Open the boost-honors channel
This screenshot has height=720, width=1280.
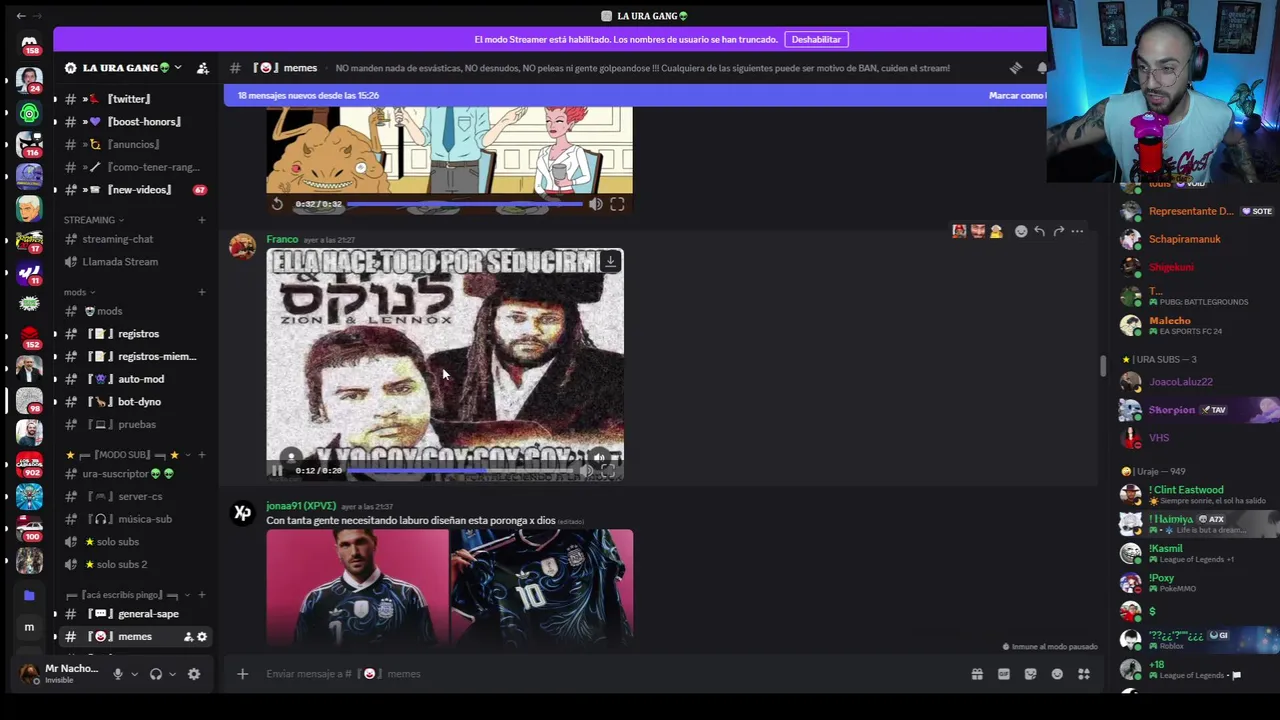pyautogui.click(x=132, y=122)
